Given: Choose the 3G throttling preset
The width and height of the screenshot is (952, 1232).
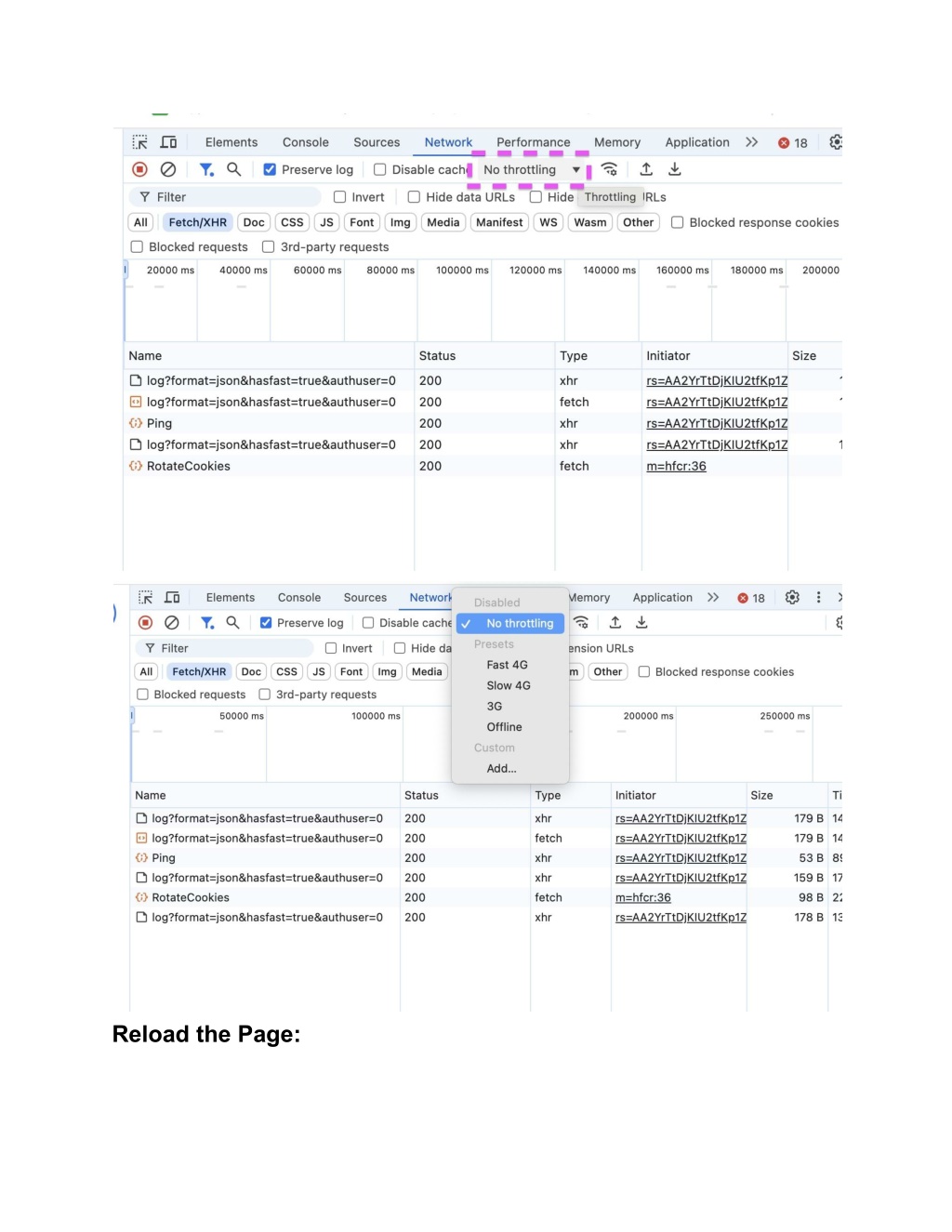Looking at the screenshot, I should click(x=495, y=707).
